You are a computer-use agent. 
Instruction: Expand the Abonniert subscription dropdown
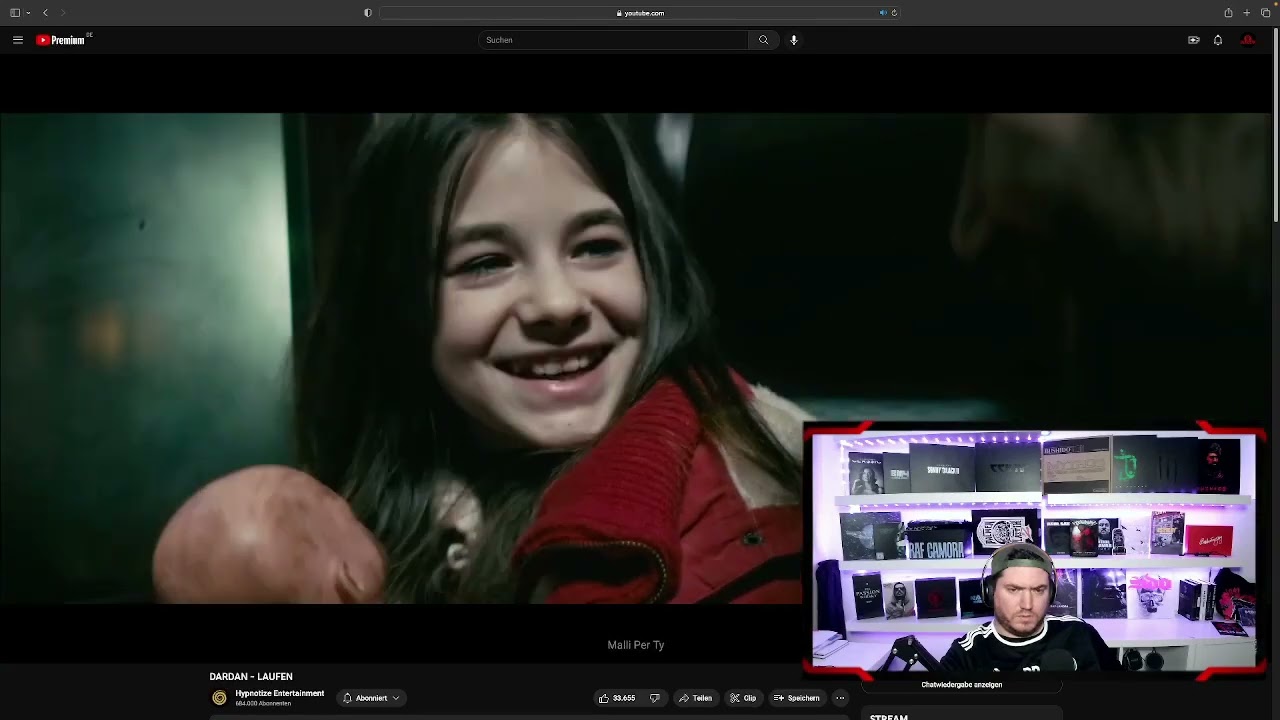pos(371,698)
